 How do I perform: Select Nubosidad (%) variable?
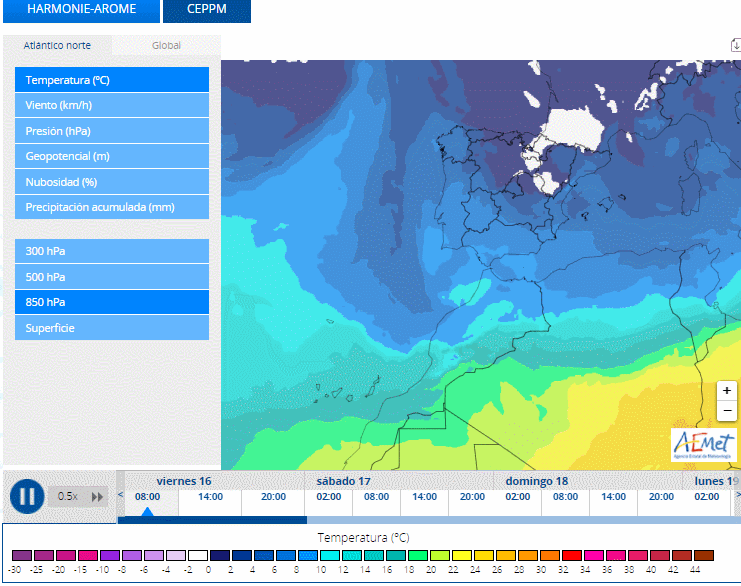click(x=112, y=182)
